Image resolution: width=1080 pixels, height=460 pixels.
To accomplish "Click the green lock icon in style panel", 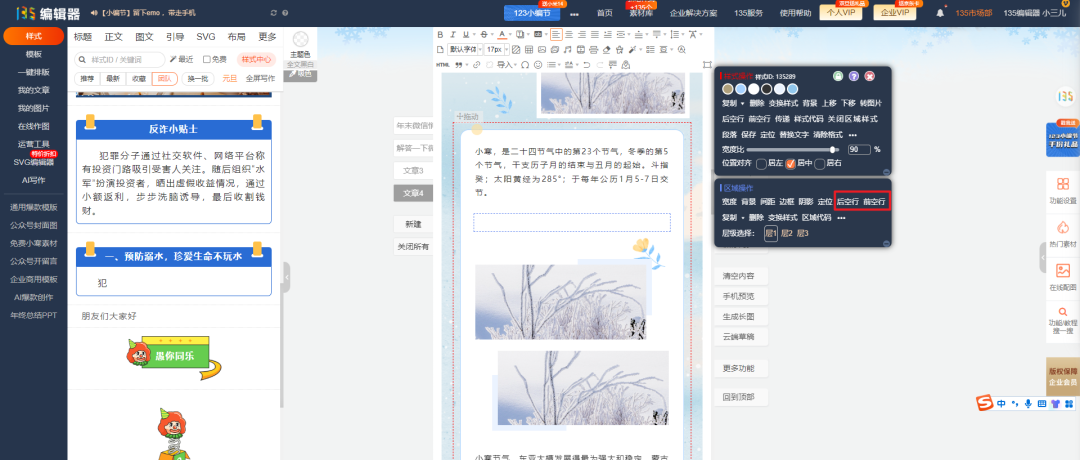I will point(838,76).
